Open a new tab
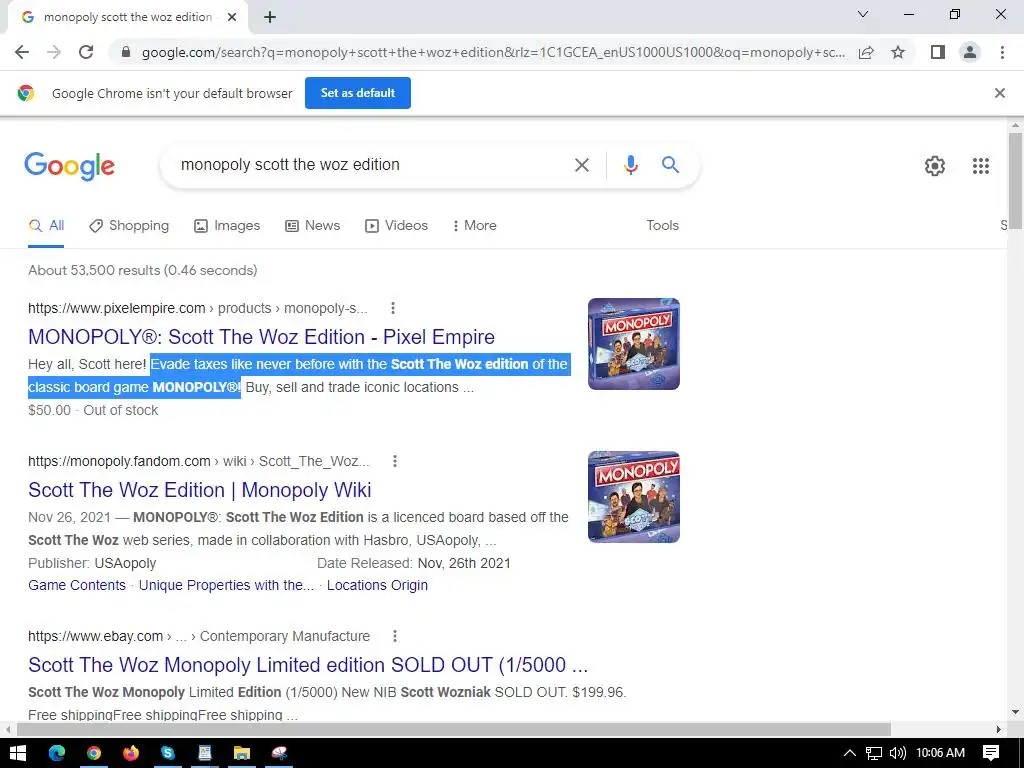This screenshot has height=768, width=1024. (270, 18)
